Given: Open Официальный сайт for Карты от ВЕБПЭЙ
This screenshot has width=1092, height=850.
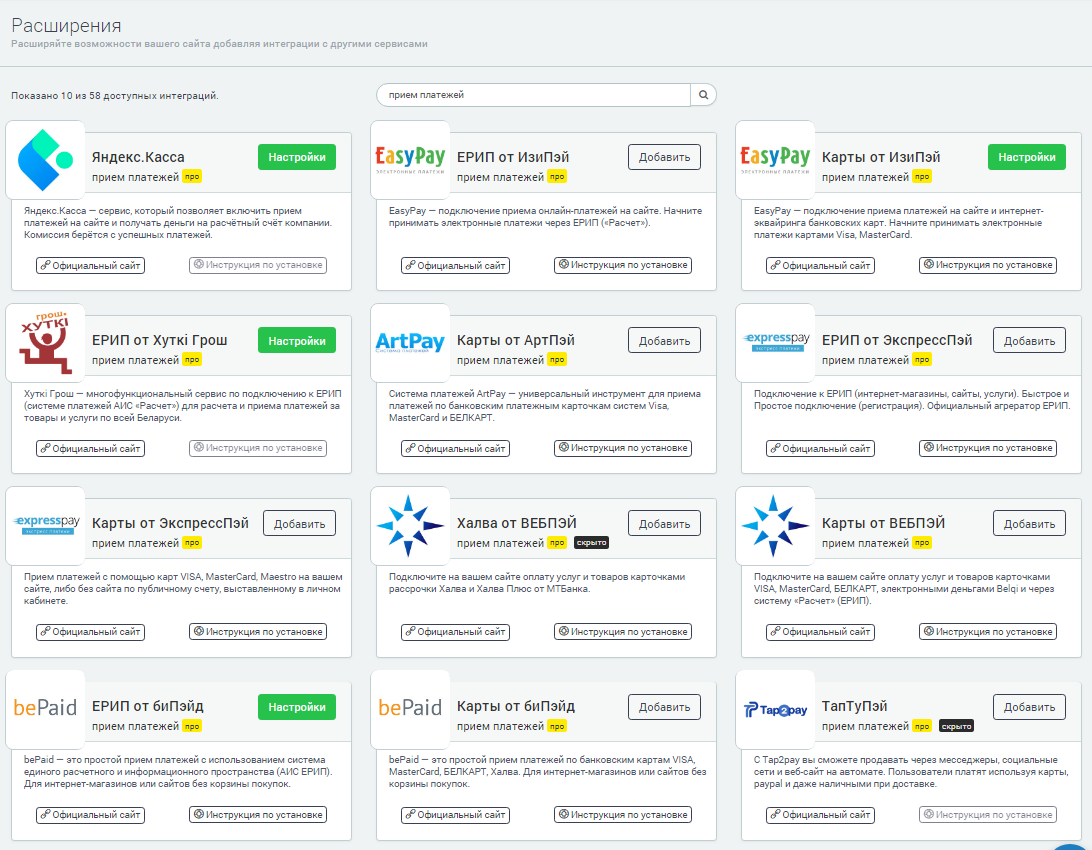Looking at the screenshot, I should click(x=820, y=631).
